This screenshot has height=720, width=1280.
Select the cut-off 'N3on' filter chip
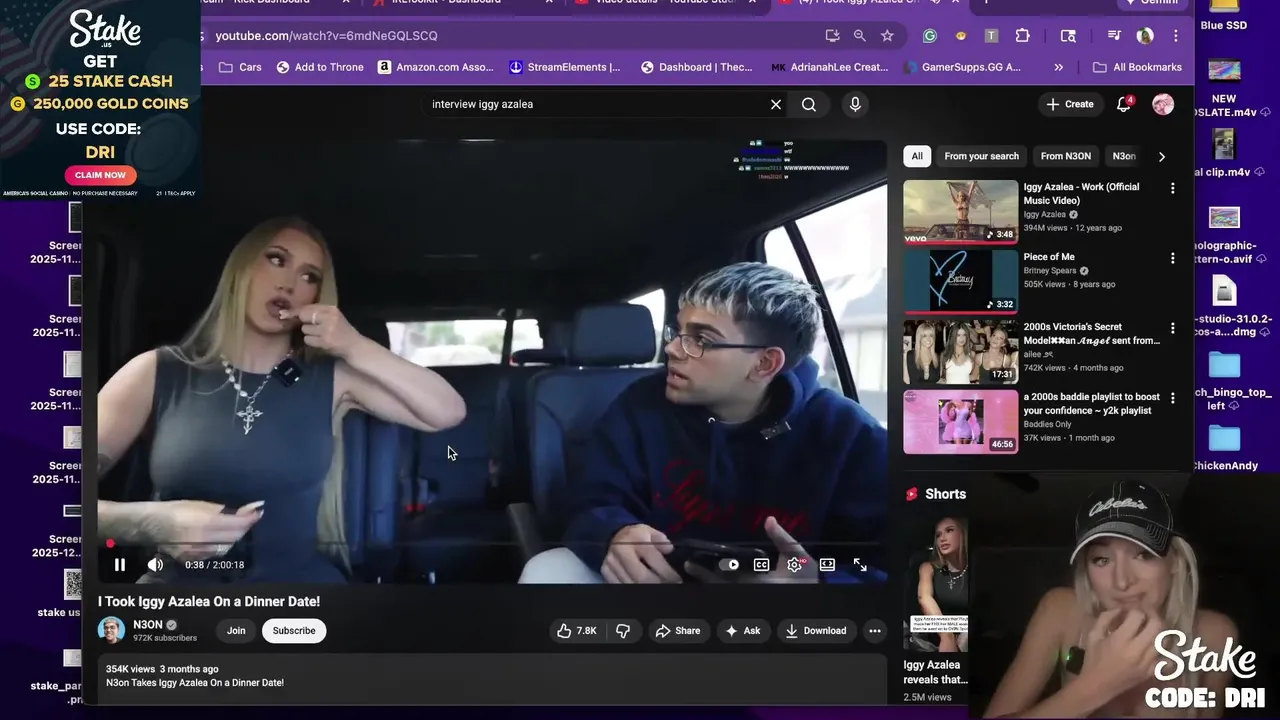[x=1124, y=156]
